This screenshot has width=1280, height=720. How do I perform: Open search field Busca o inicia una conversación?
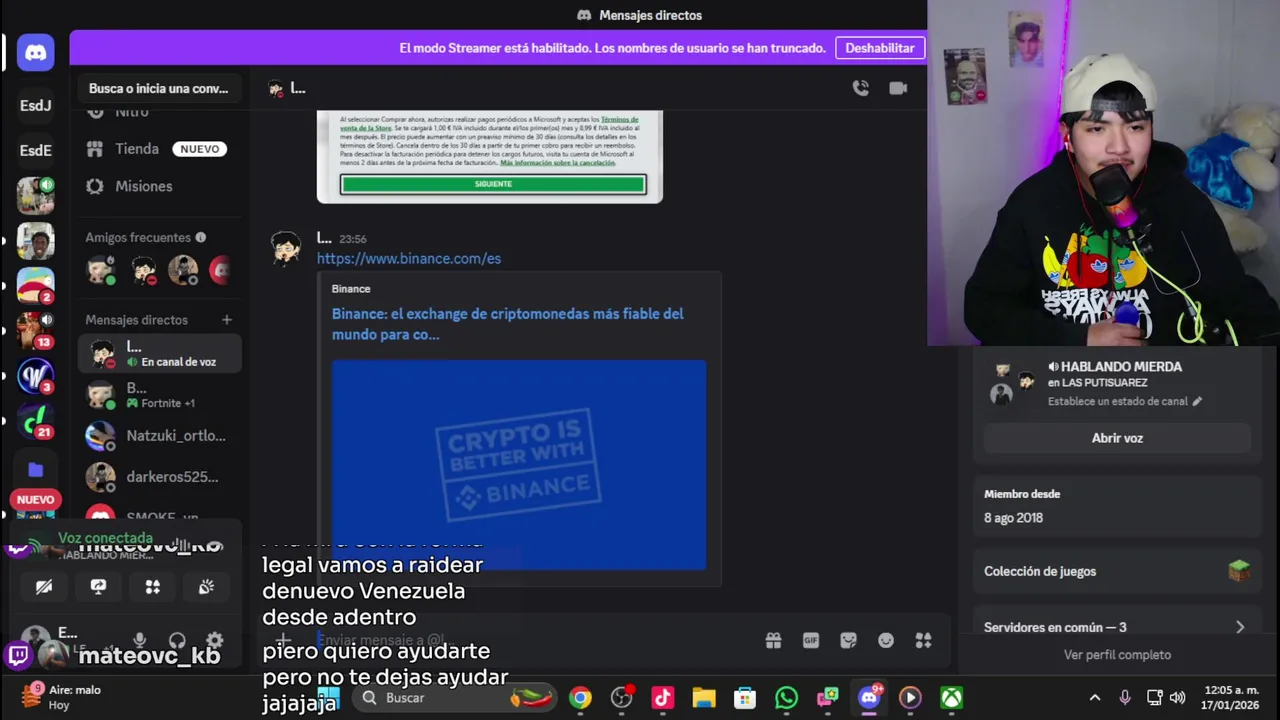click(x=158, y=88)
